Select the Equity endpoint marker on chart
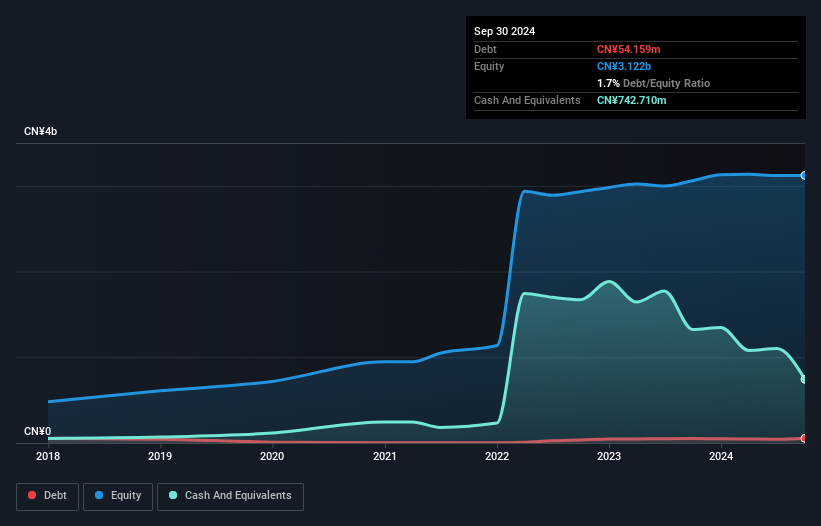This screenshot has height=526, width=821. click(804, 175)
